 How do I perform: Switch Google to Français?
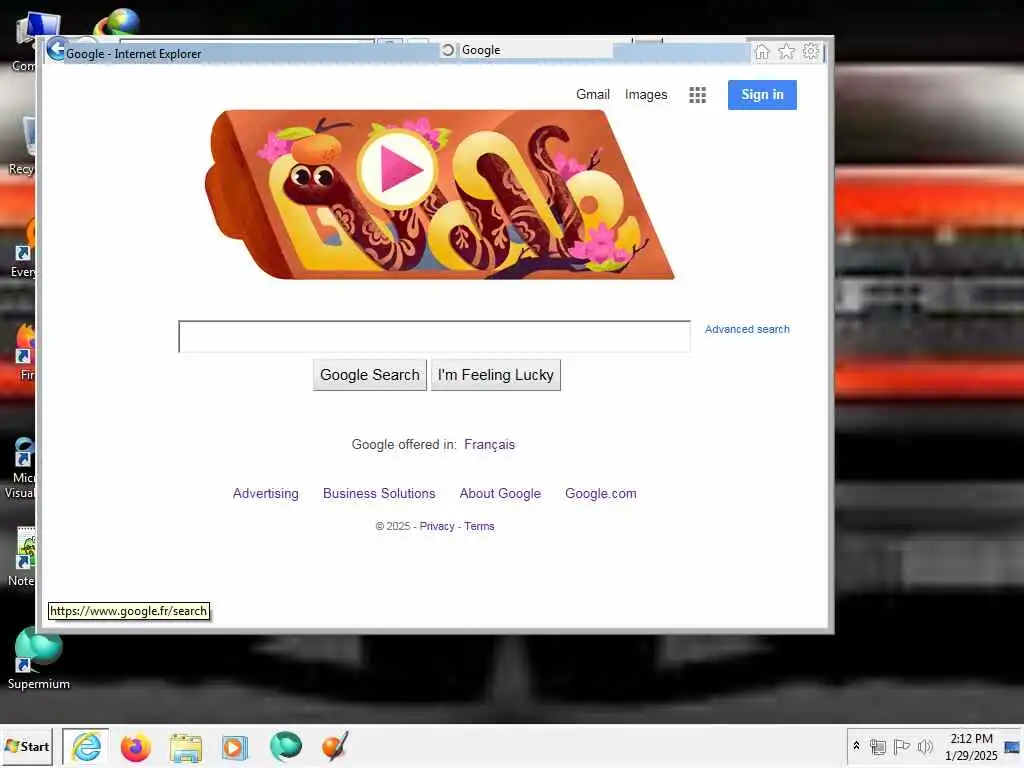tap(489, 445)
